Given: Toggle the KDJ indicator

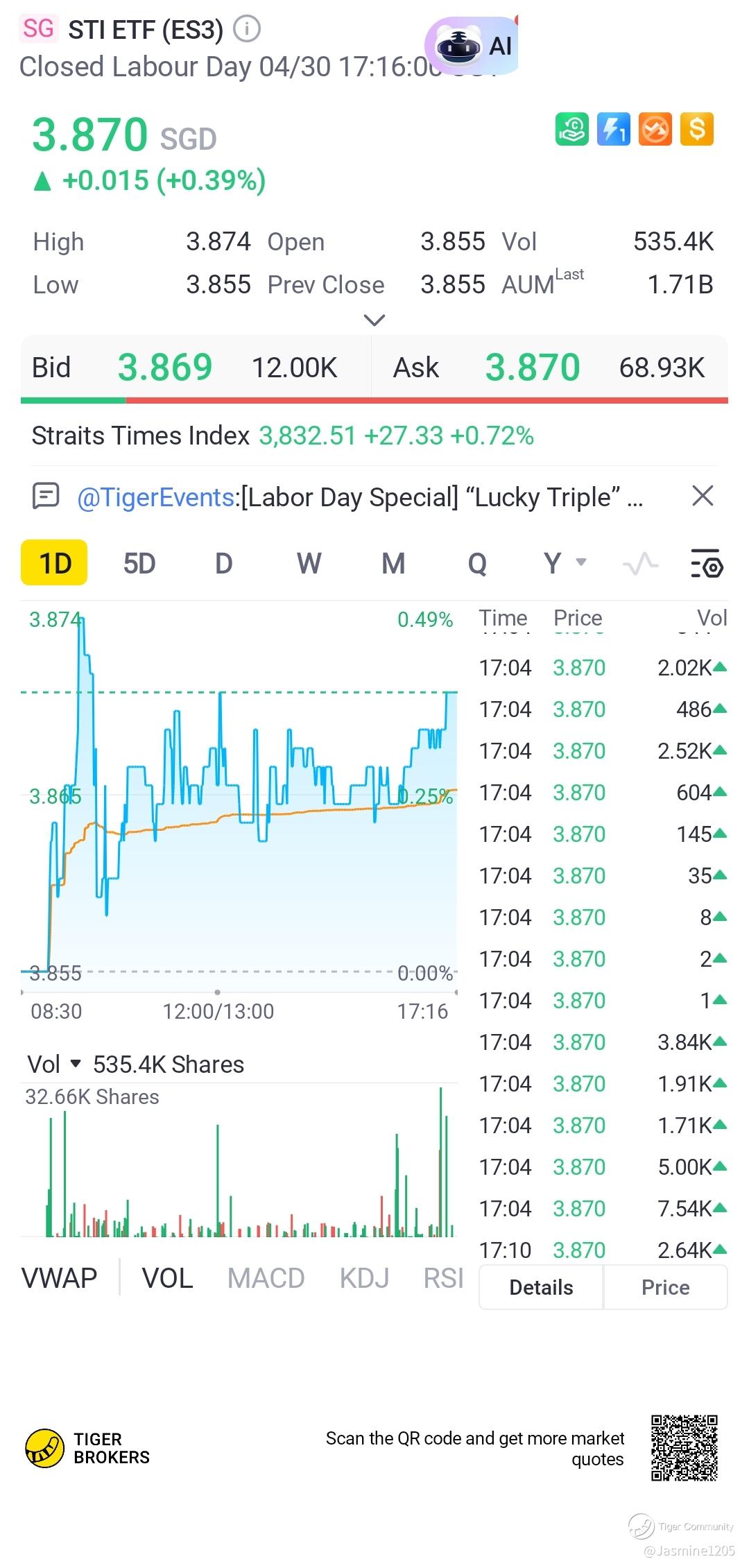Looking at the screenshot, I should click(x=364, y=1278).
